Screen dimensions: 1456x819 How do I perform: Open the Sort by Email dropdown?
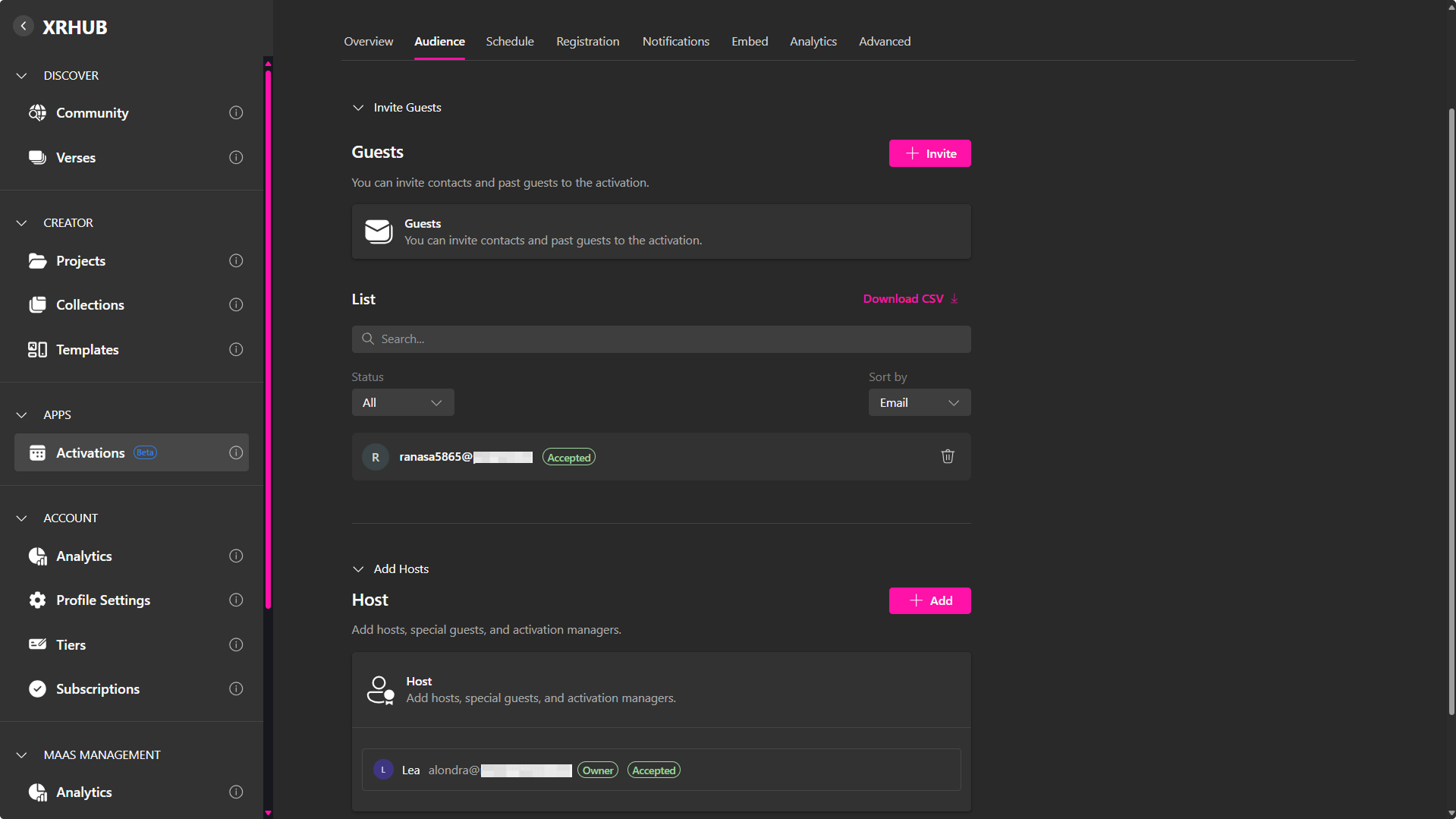pyautogui.click(x=919, y=403)
